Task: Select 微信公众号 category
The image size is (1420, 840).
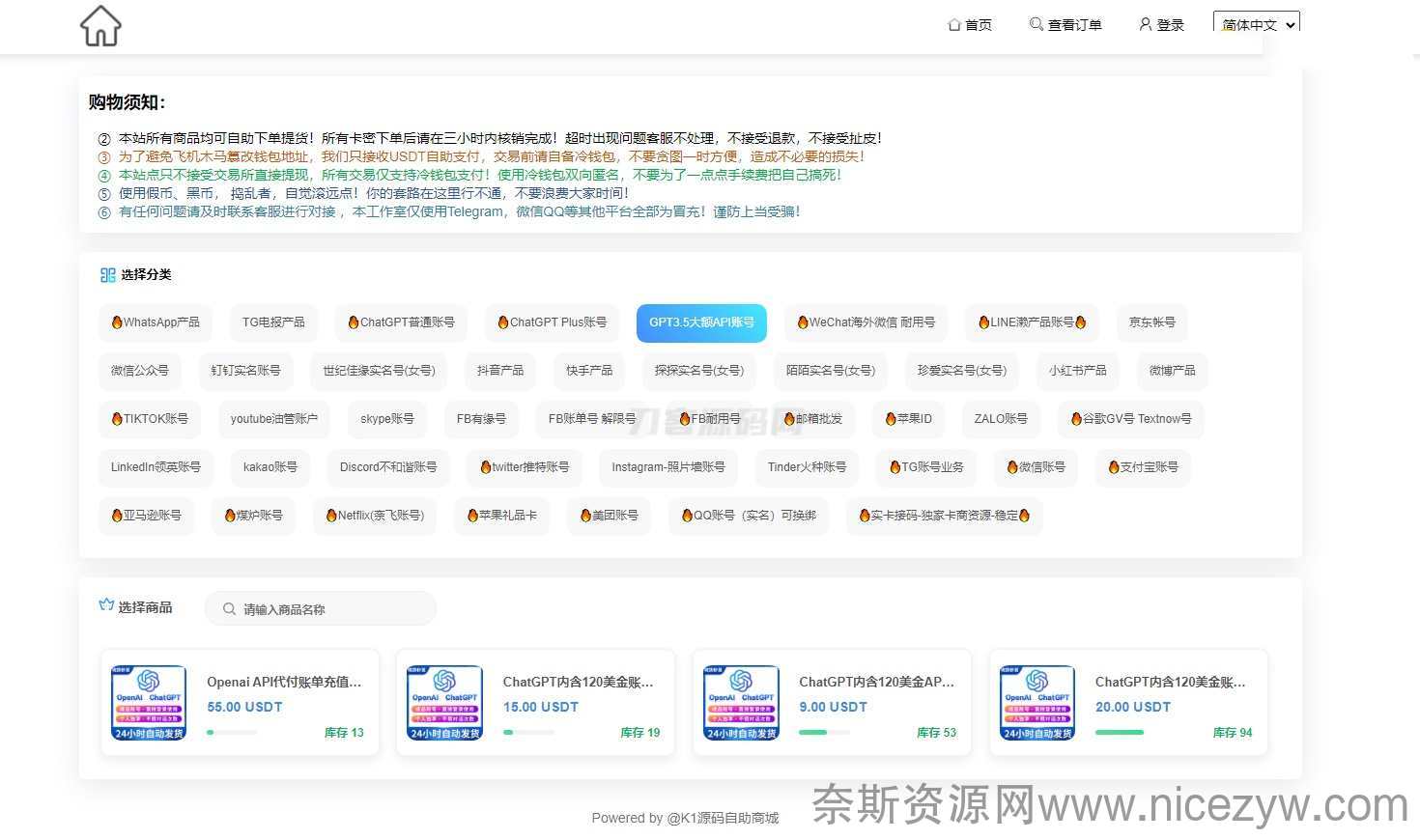Action: click(140, 371)
